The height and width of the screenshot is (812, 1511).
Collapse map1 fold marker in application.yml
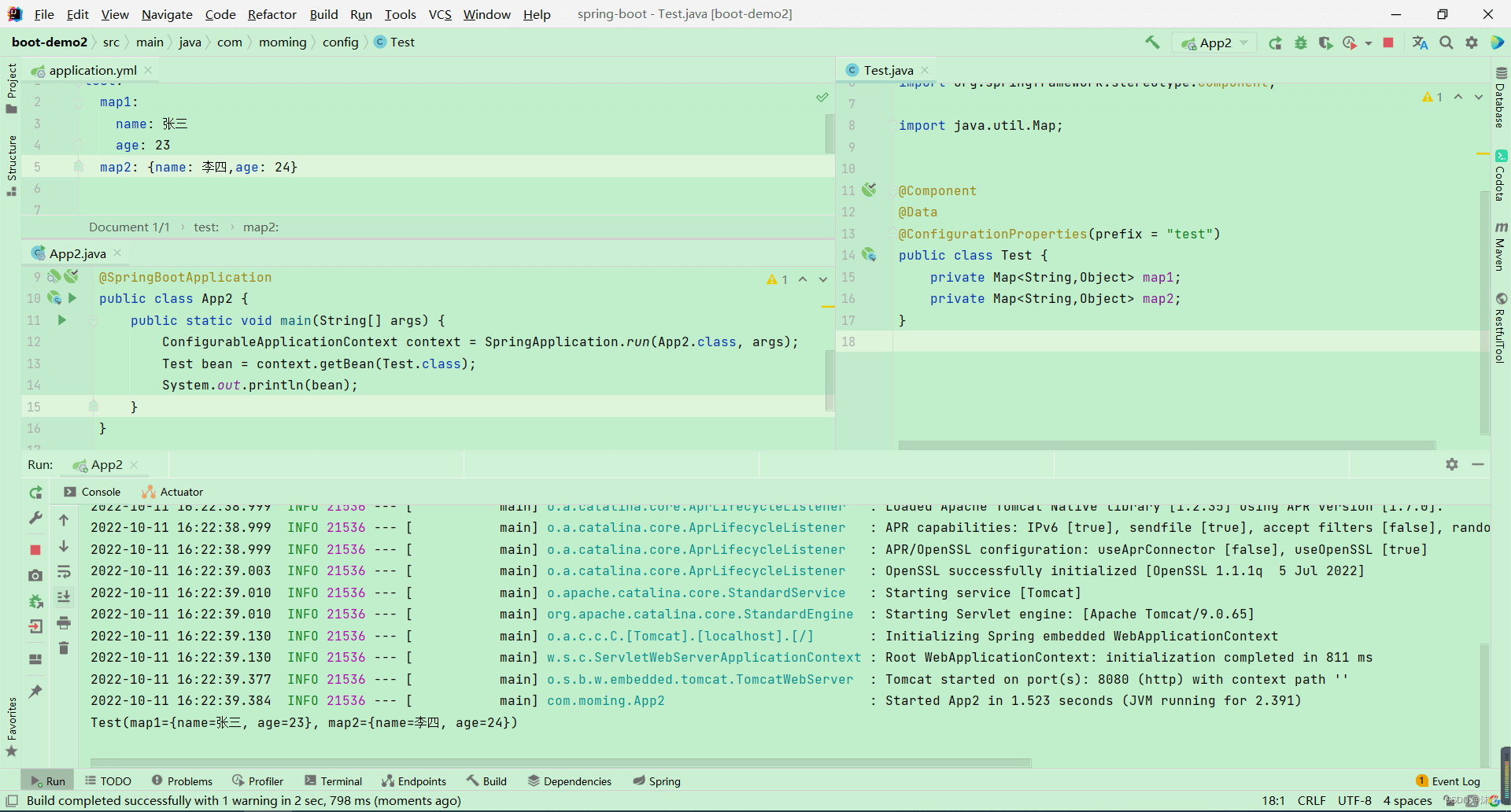(79, 102)
